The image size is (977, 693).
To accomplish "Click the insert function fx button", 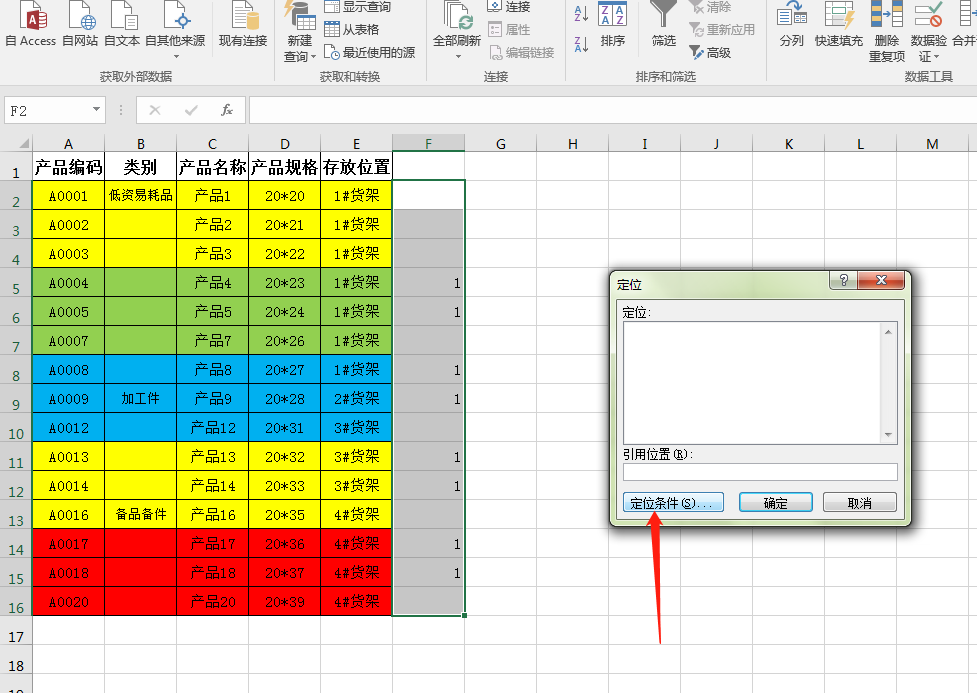I will point(227,110).
